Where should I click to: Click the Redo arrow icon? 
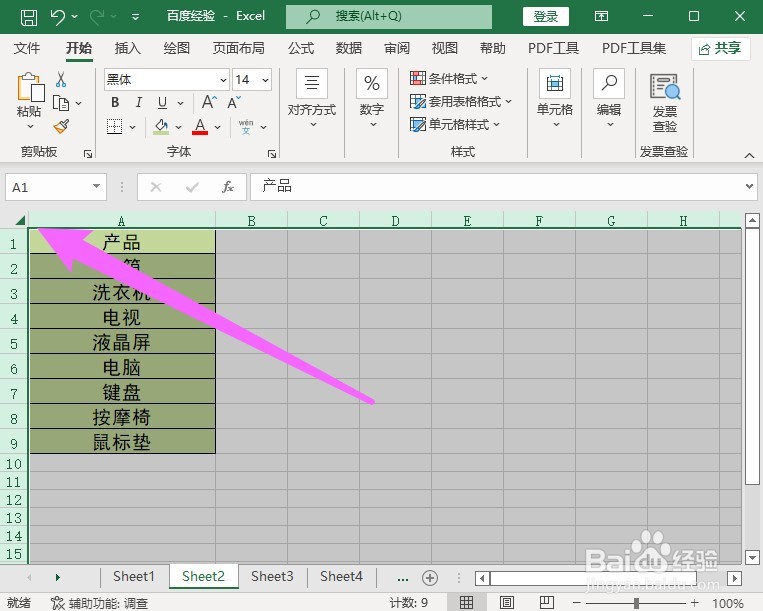point(97,17)
